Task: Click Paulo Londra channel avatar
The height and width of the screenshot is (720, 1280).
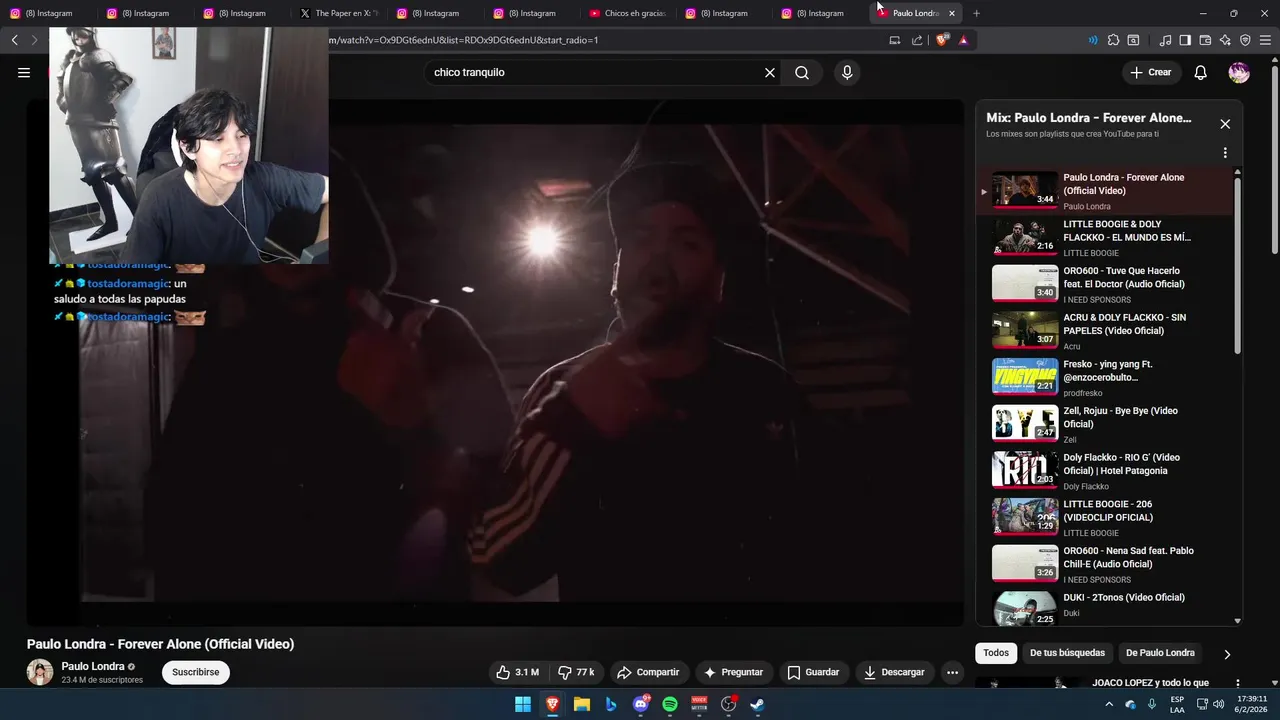Action: click(40, 672)
